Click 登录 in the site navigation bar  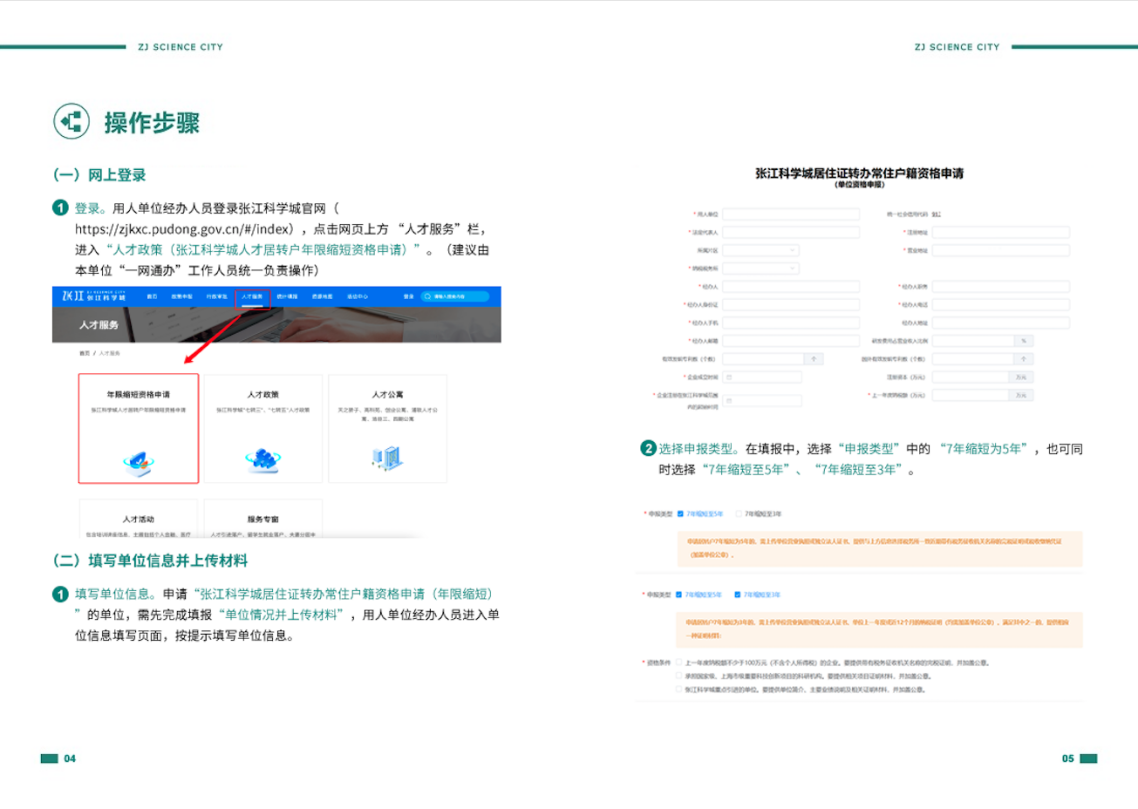(x=409, y=296)
